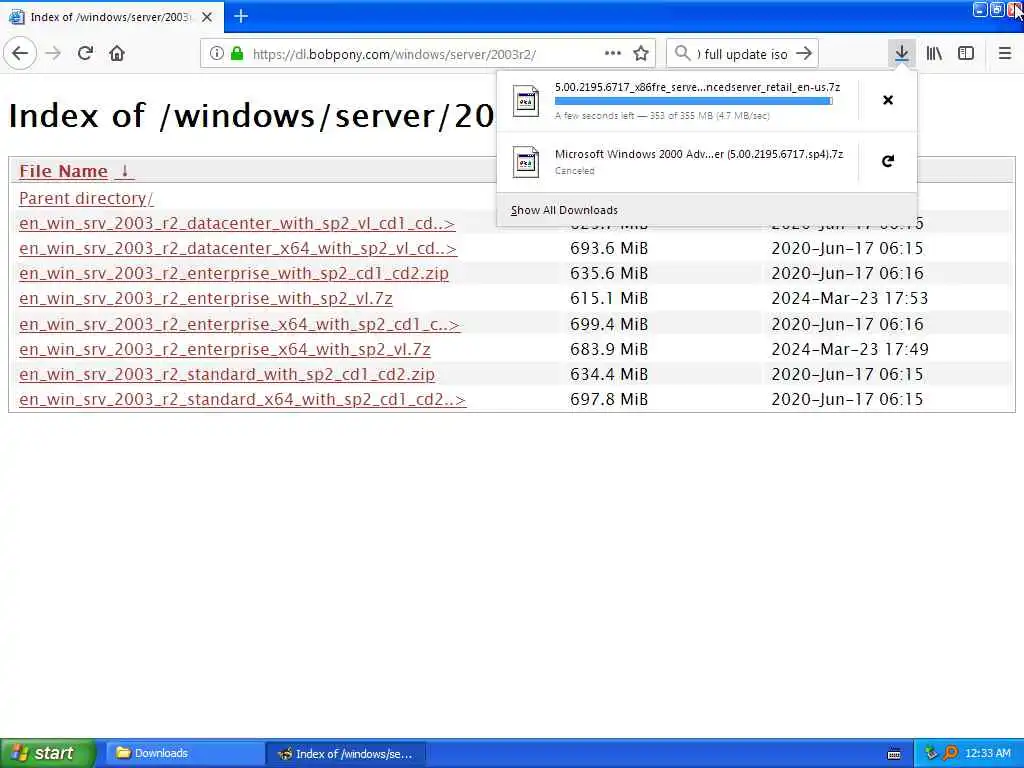The width and height of the screenshot is (1024, 768).
Task: Download datacenter_with_sp2_vl_cd1 file
Action: tap(237, 223)
